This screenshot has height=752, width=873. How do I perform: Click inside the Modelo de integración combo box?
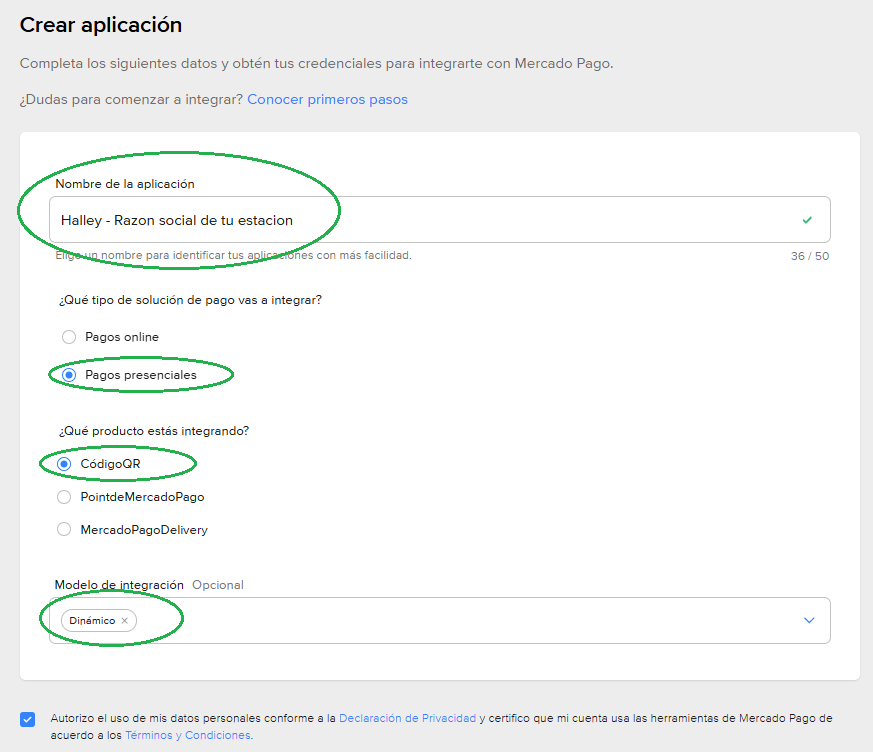click(440, 621)
